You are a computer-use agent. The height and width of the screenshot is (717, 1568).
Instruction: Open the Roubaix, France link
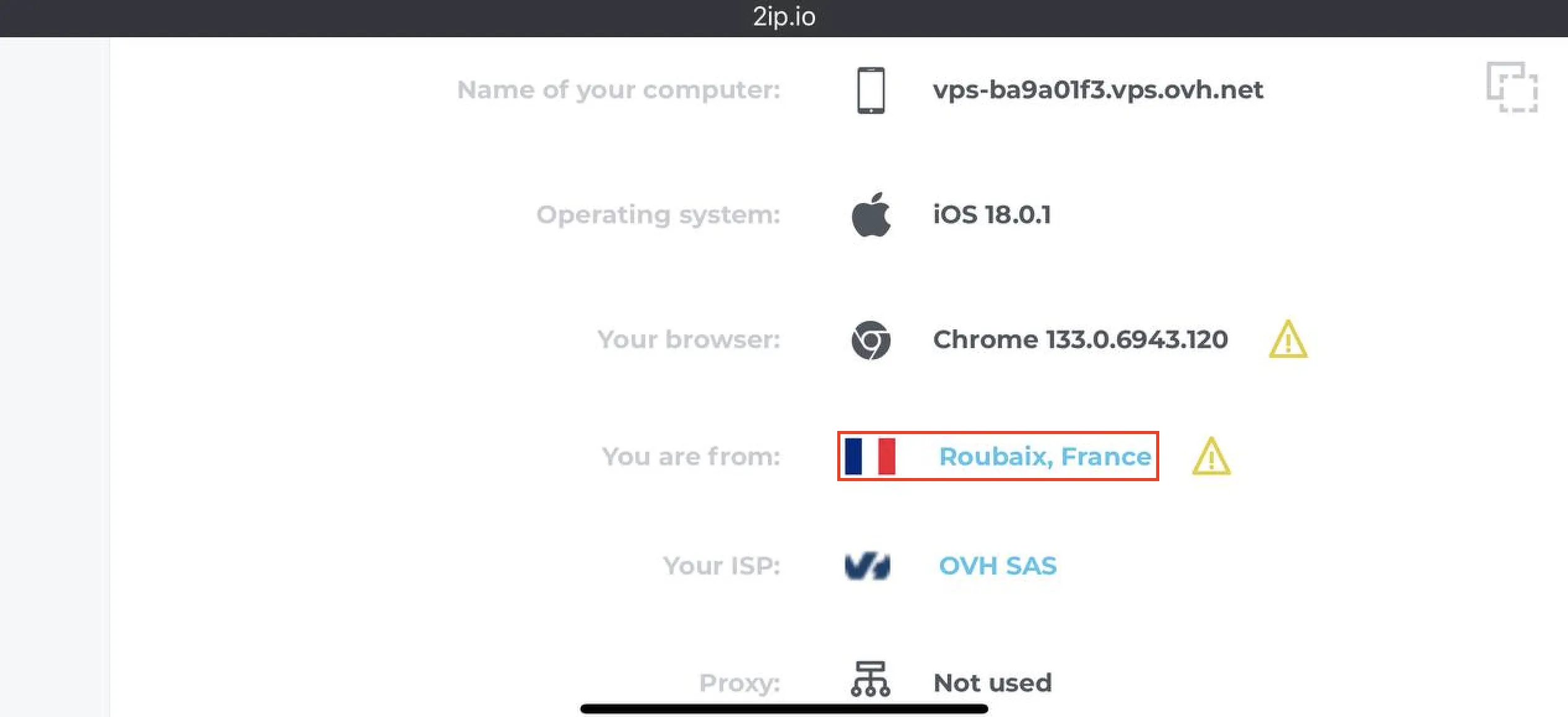pos(1045,456)
